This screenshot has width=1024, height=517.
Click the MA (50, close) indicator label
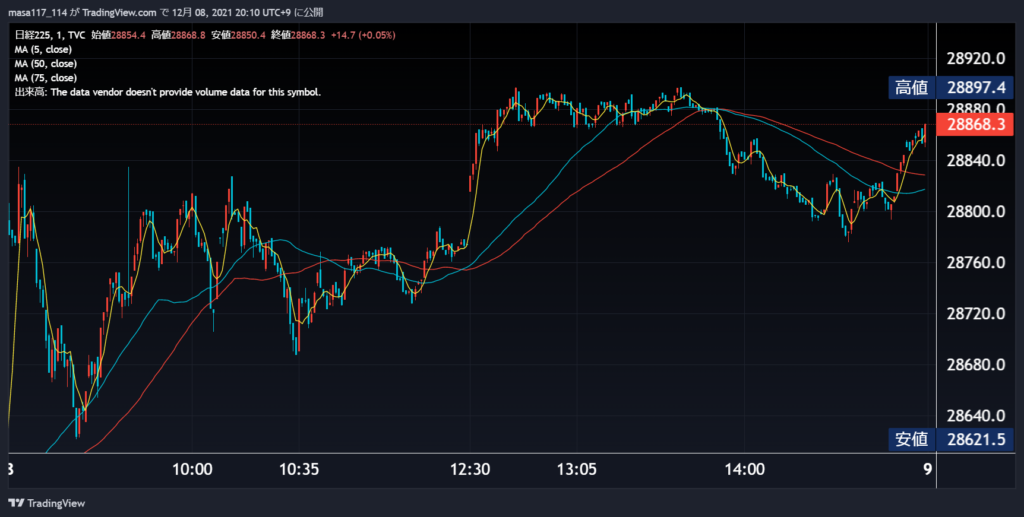(46, 64)
